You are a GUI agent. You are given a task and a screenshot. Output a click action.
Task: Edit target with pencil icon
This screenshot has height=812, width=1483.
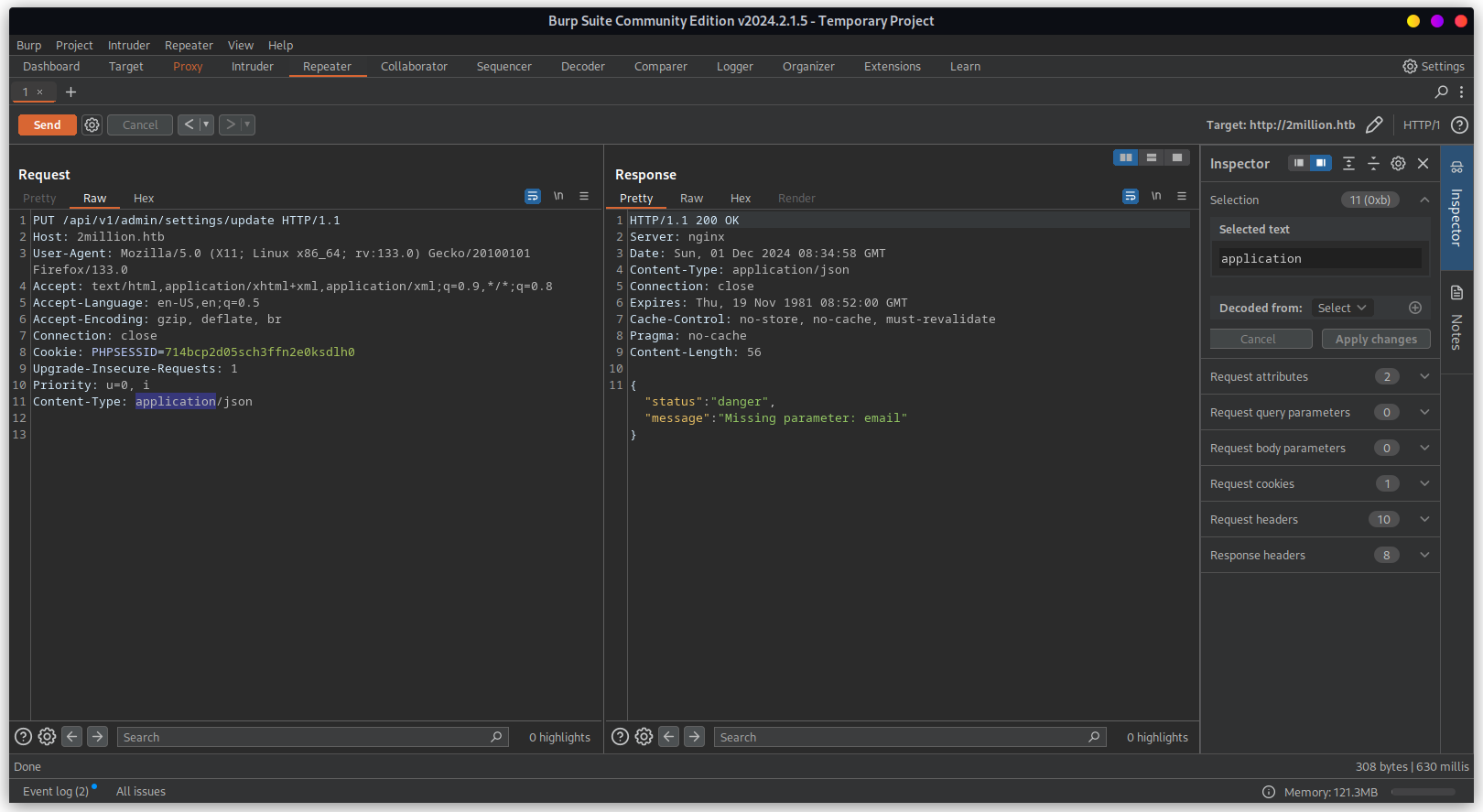click(1373, 125)
